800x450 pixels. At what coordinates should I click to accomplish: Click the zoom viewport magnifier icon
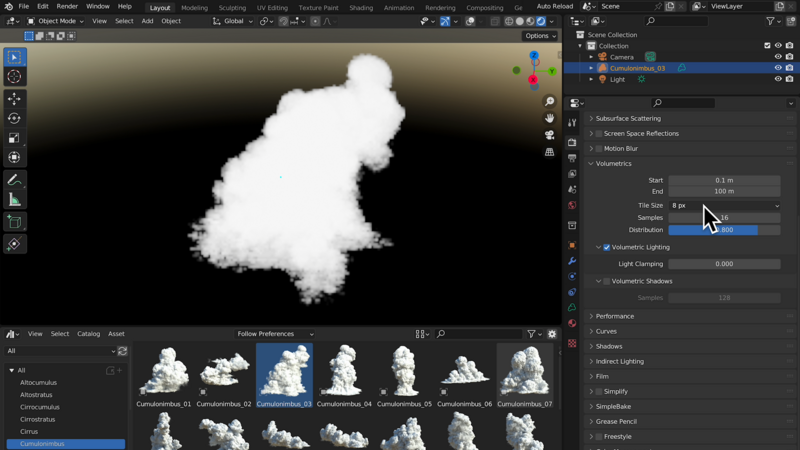(x=549, y=102)
